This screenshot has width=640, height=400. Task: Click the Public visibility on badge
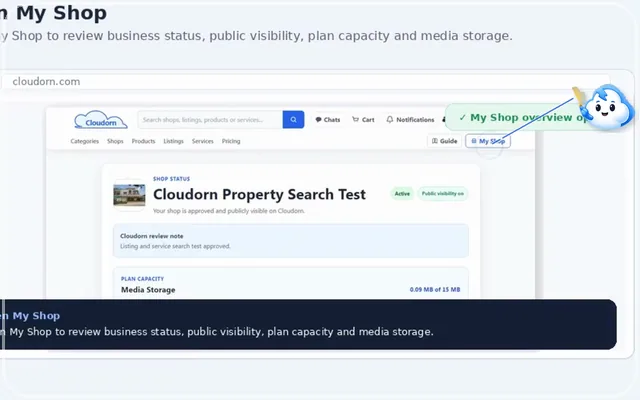pyautogui.click(x=442, y=193)
